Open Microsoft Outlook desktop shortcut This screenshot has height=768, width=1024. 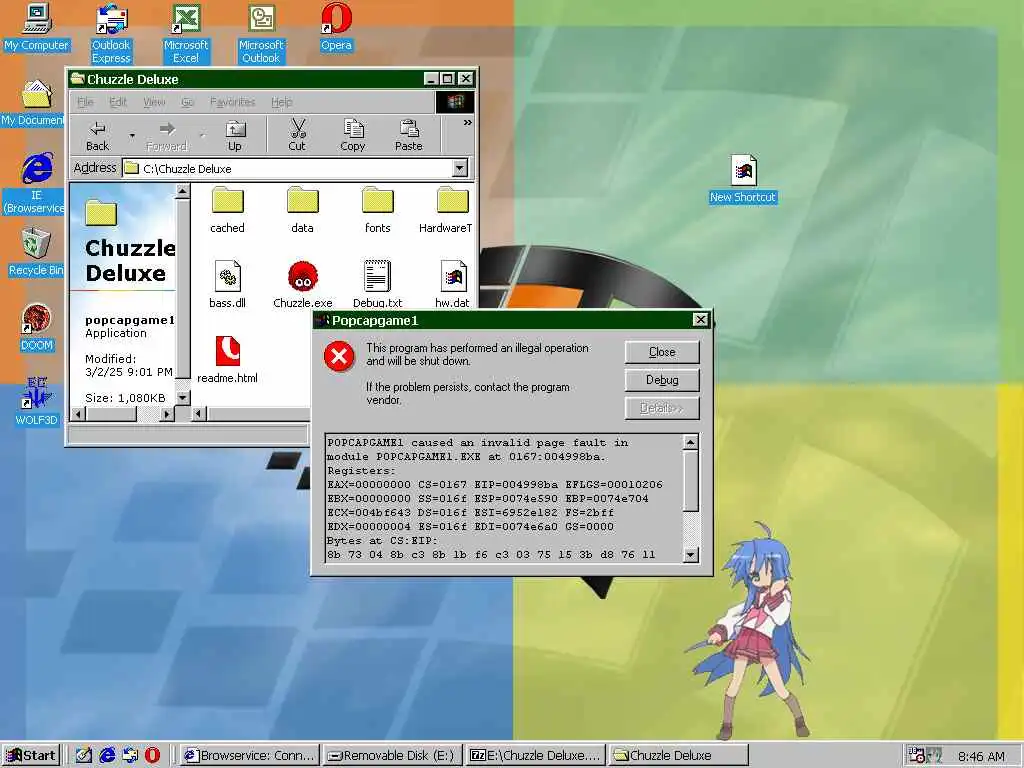261,33
